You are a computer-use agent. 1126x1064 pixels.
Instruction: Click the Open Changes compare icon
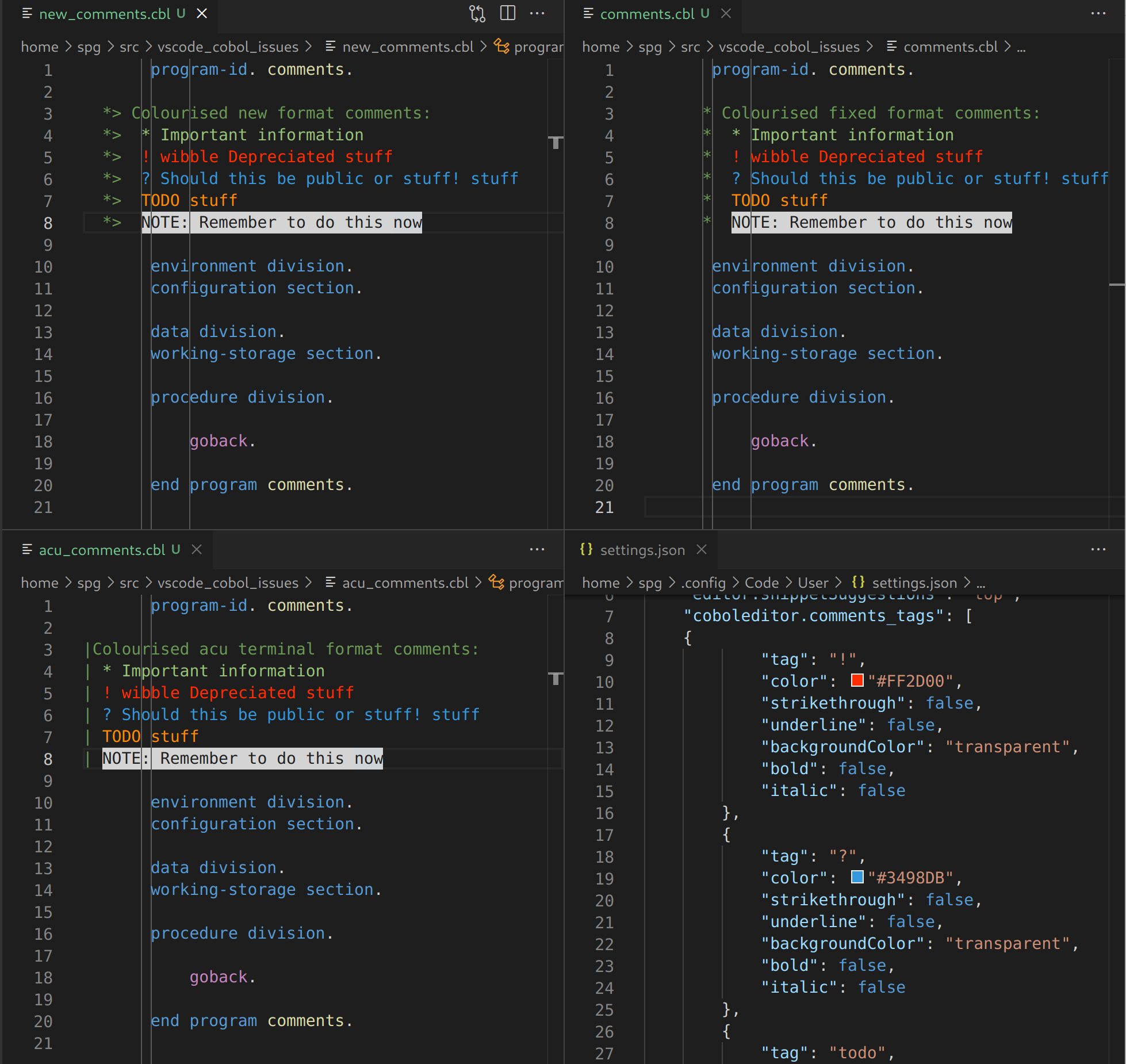[x=477, y=13]
